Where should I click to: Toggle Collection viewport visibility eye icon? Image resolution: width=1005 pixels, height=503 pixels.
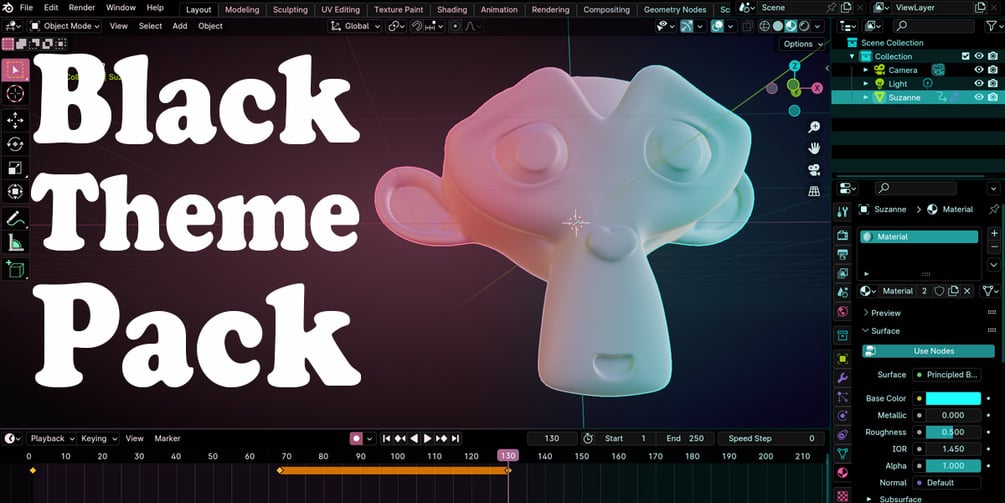click(979, 56)
